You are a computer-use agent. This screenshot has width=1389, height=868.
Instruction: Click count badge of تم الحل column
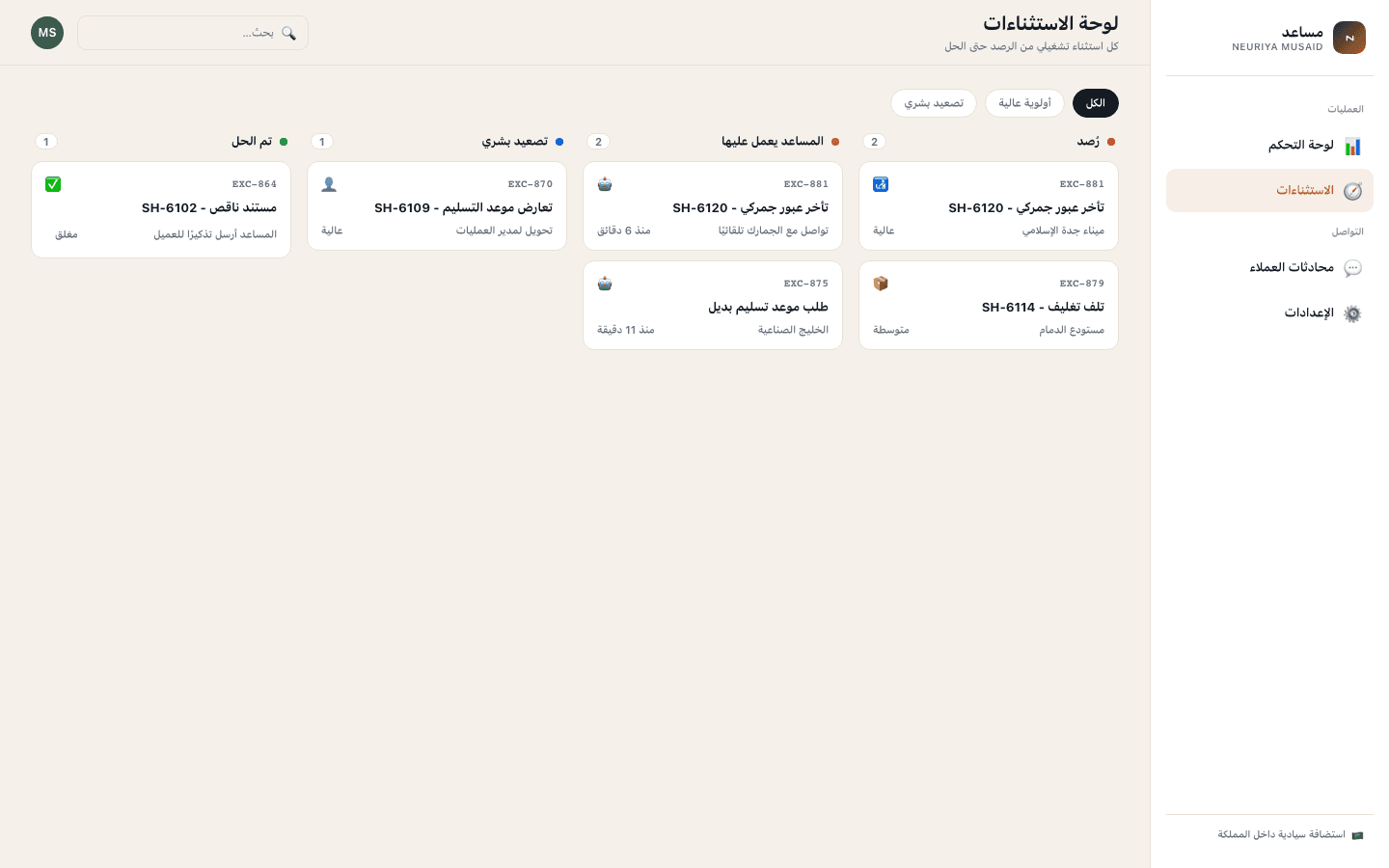click(x=46, y=142)
